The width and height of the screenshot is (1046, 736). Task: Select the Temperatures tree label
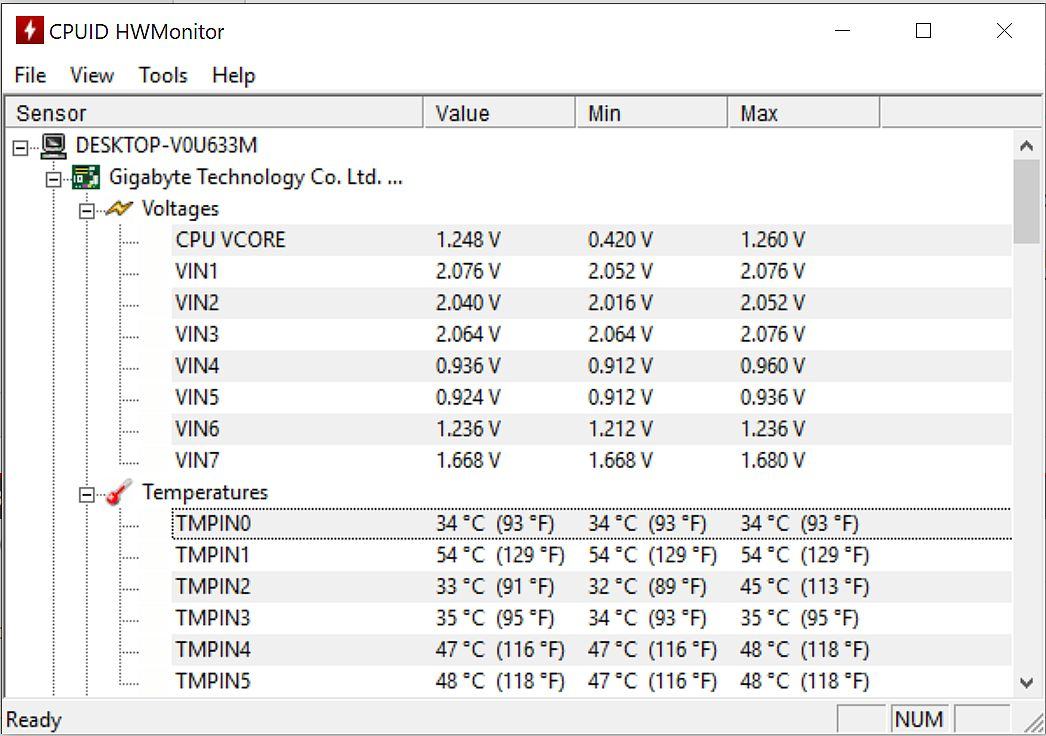205,492
